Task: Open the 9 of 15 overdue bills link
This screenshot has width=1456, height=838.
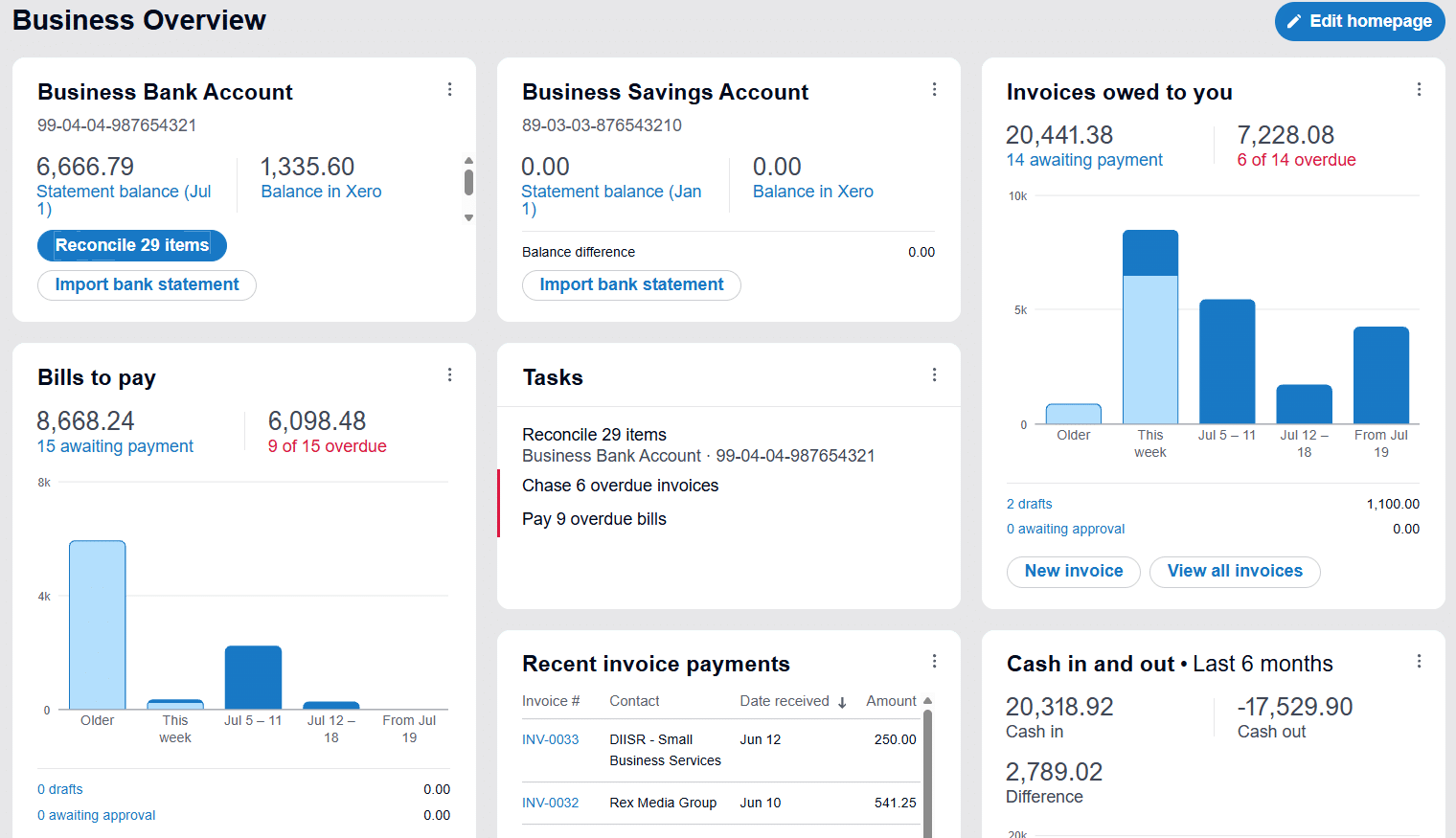Action: coord(327,446)
